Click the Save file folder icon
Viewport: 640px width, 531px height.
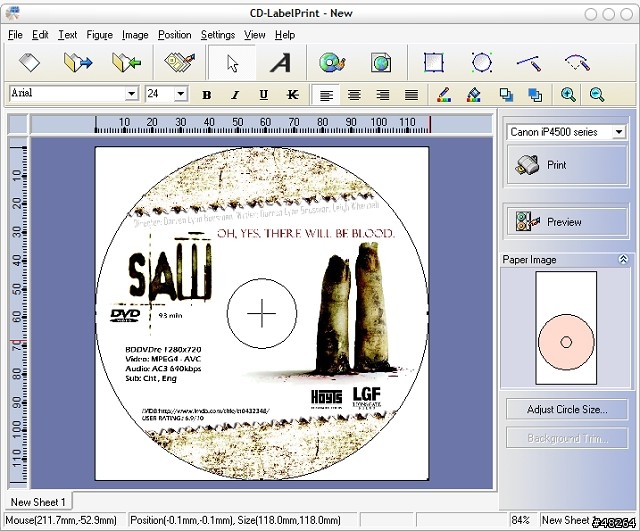(x=126, y=62)
